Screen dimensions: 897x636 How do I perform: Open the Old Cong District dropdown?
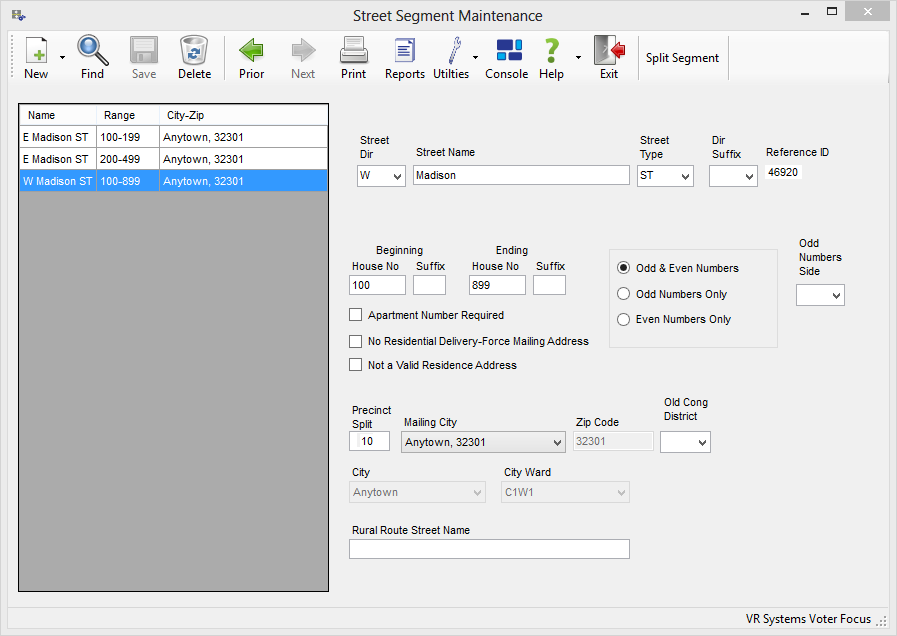tap(702, 442)
